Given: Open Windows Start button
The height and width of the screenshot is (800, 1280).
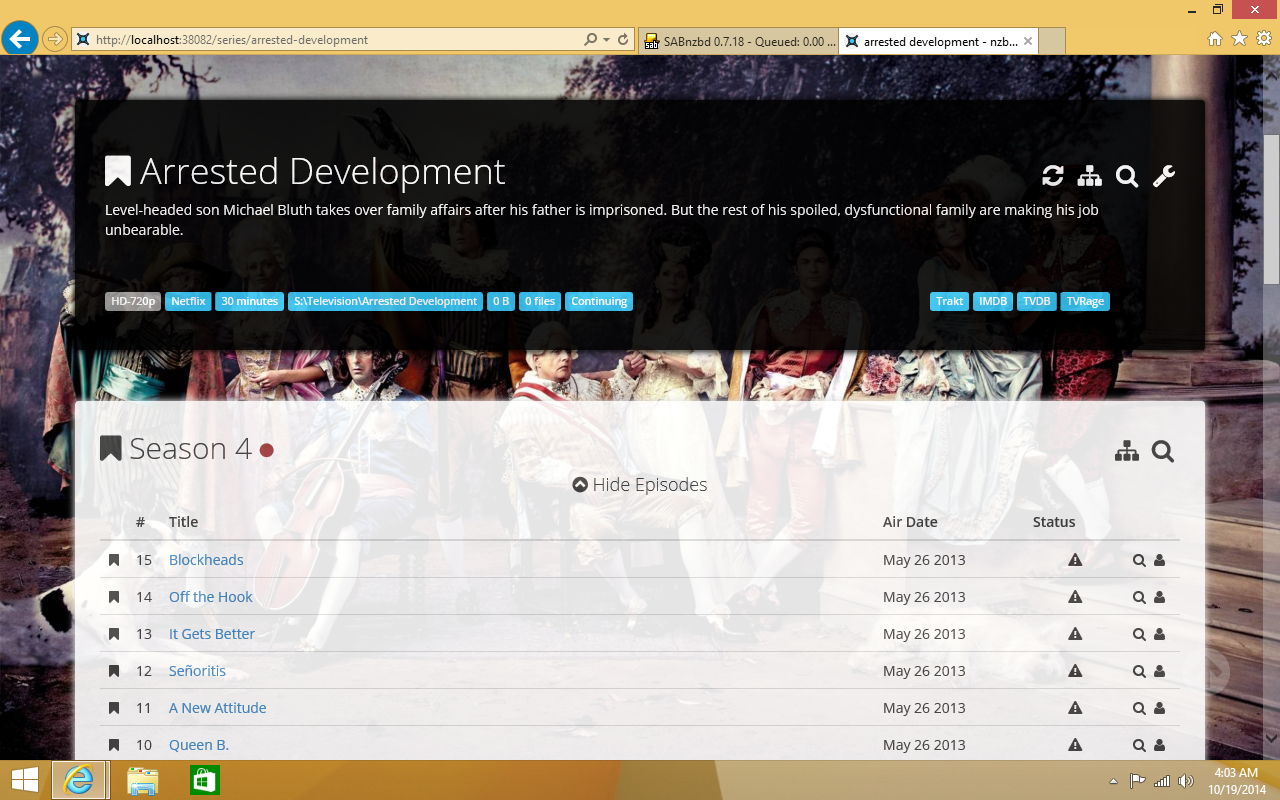Looking at the screenshot, I should 24,780.
